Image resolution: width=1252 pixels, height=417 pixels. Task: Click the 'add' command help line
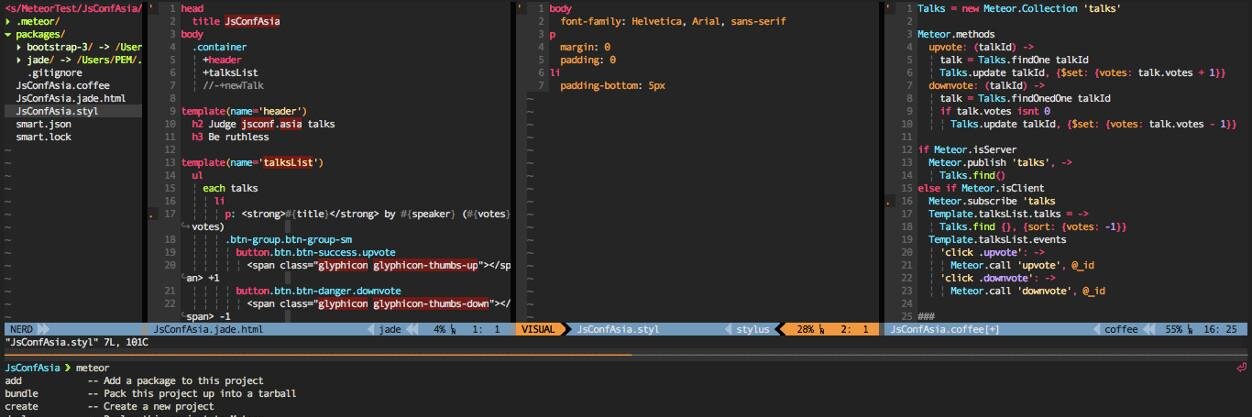click(134, 380)
